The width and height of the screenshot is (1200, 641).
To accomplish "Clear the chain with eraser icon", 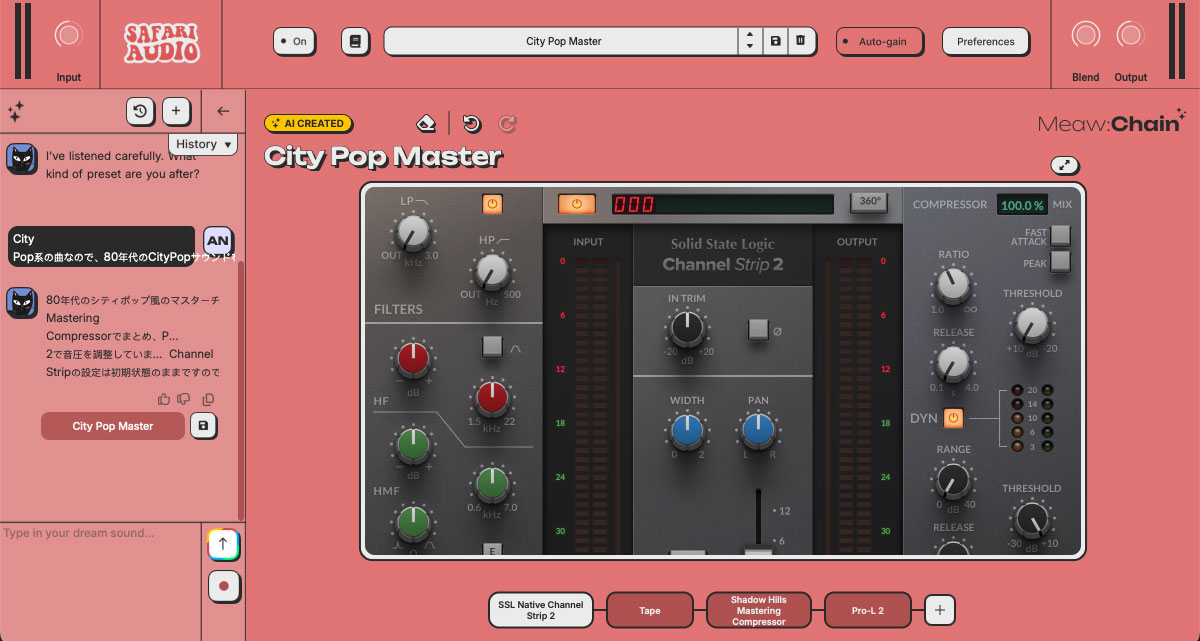I will pos(426,124).
